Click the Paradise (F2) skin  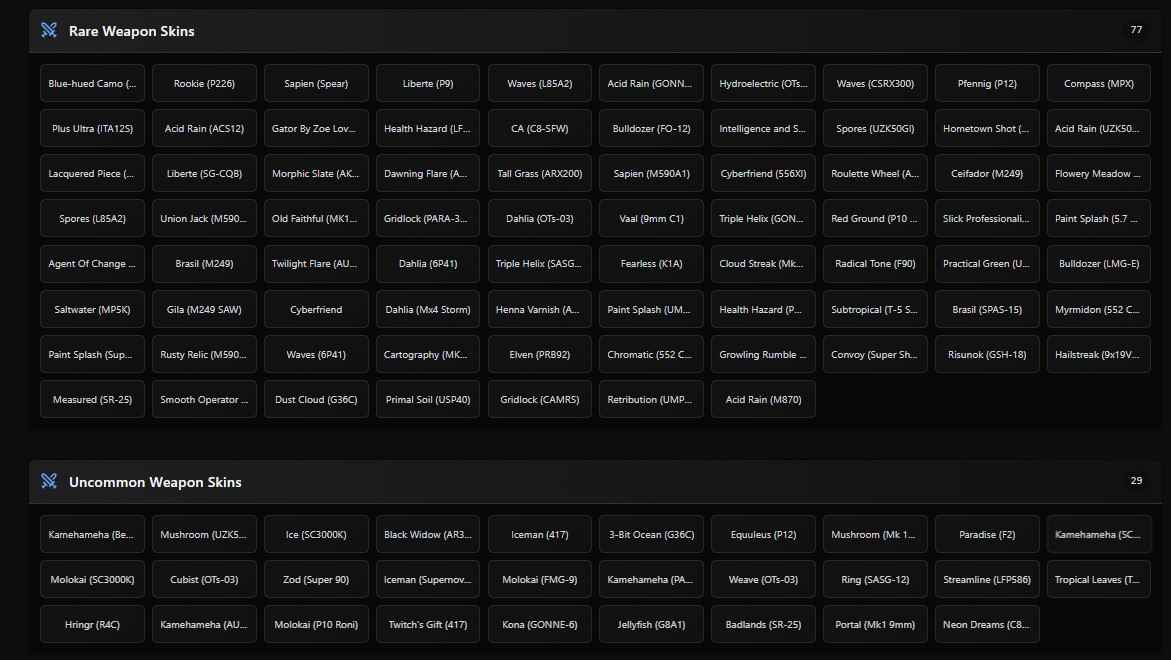(x=987, y=535)
